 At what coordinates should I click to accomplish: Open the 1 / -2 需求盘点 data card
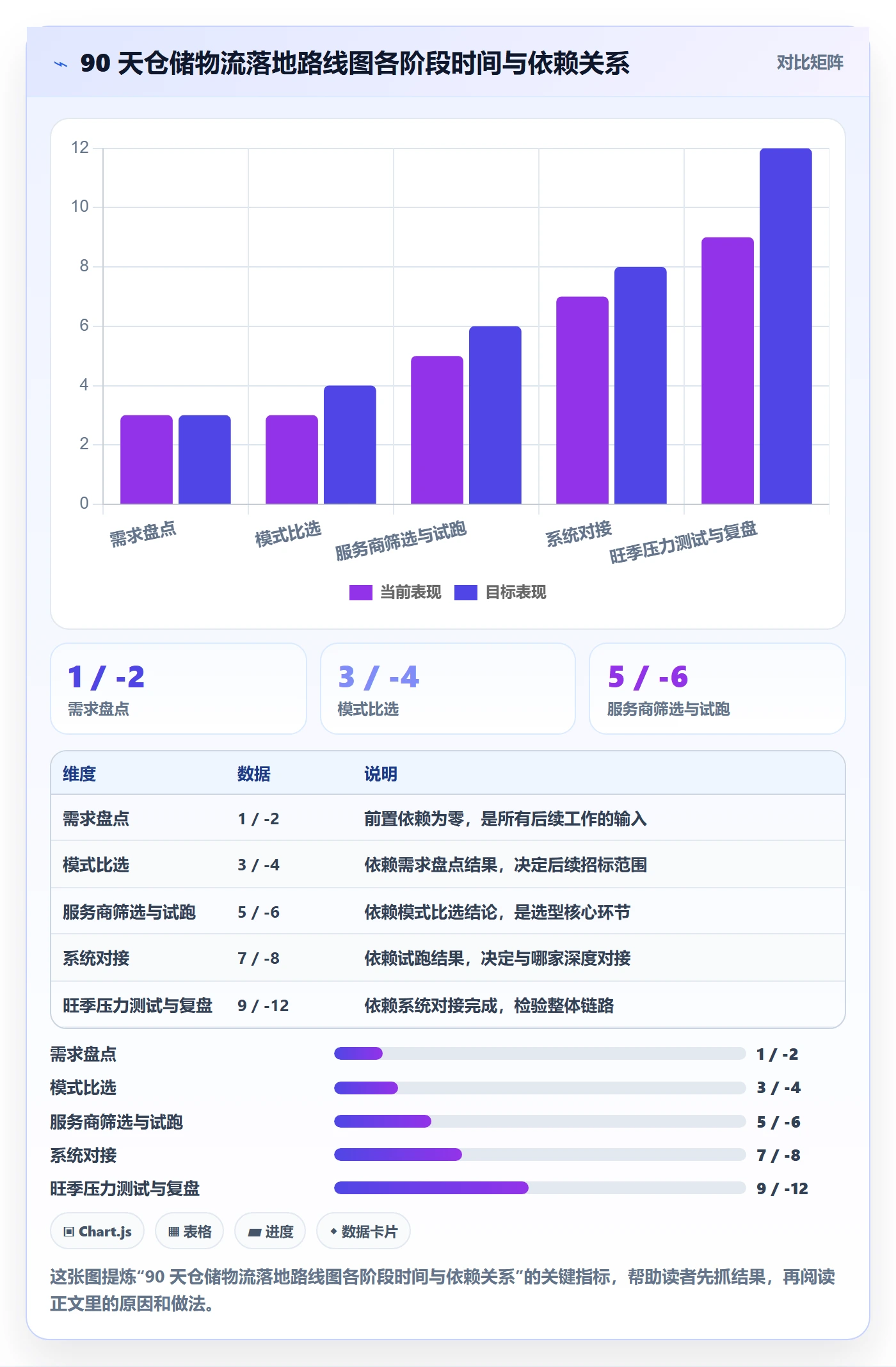pos(179,689)
